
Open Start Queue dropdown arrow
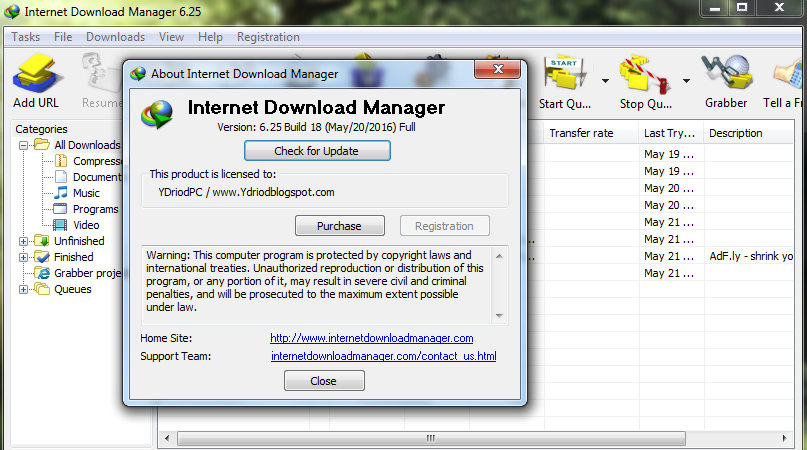tap(605, 81)
